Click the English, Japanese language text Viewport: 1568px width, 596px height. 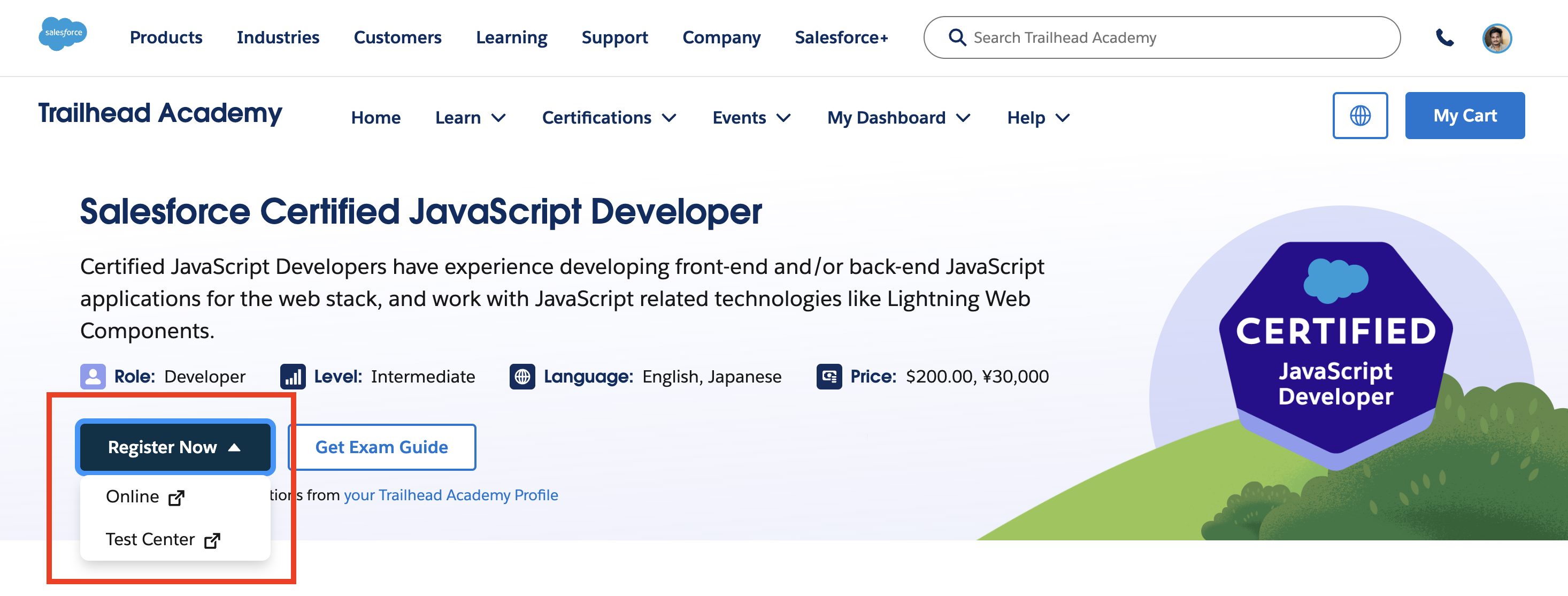point(712,377)
